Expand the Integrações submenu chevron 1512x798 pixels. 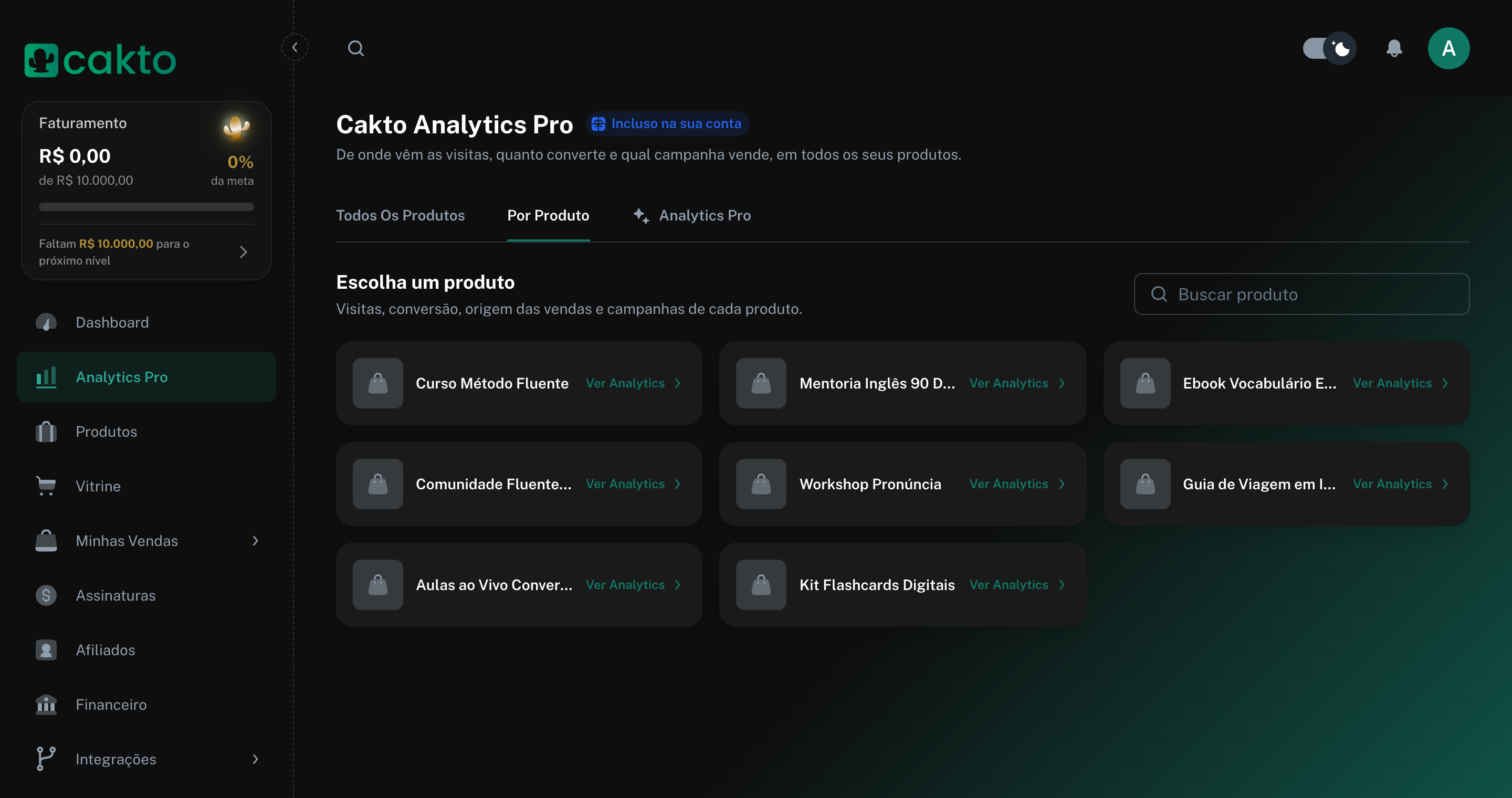[255, 759]
